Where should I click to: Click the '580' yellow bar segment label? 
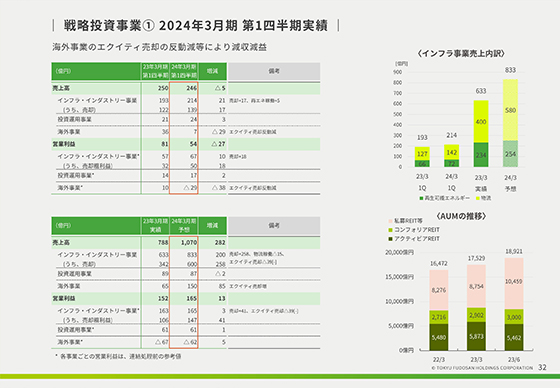pyautogui.click(x=510, y=110)
